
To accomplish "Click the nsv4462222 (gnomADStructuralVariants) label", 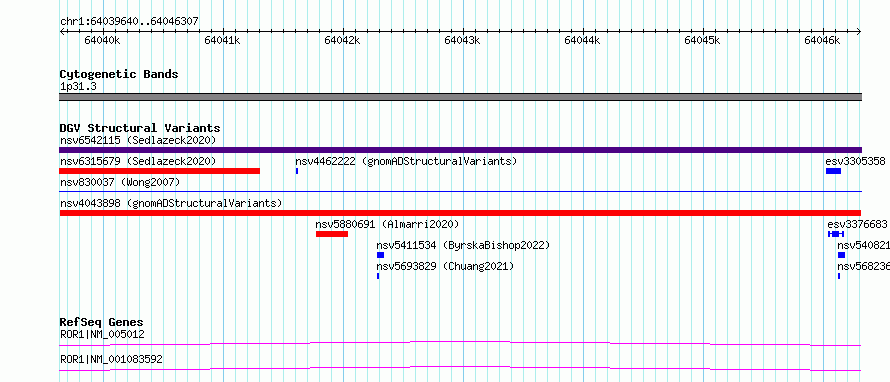I will pyautogui.click(x=406, y=161).
